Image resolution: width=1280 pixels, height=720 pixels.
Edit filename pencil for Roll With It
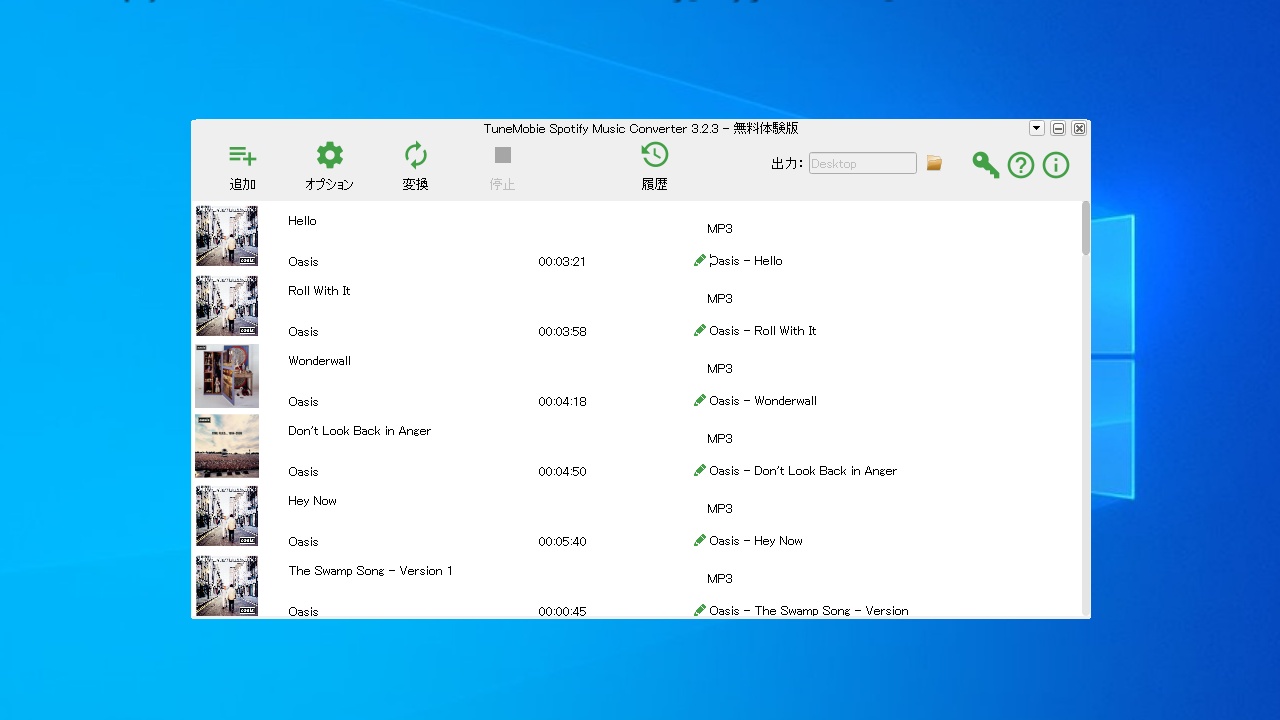click(699, 330)
